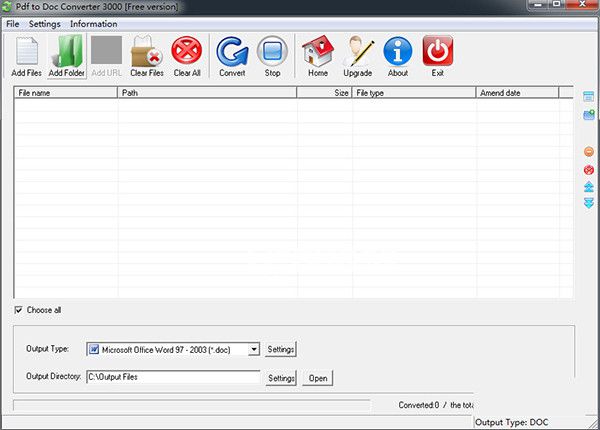Screen dimensions: 600x430
Task: Click the Upgrade toolbar icon
Action: 358,51
